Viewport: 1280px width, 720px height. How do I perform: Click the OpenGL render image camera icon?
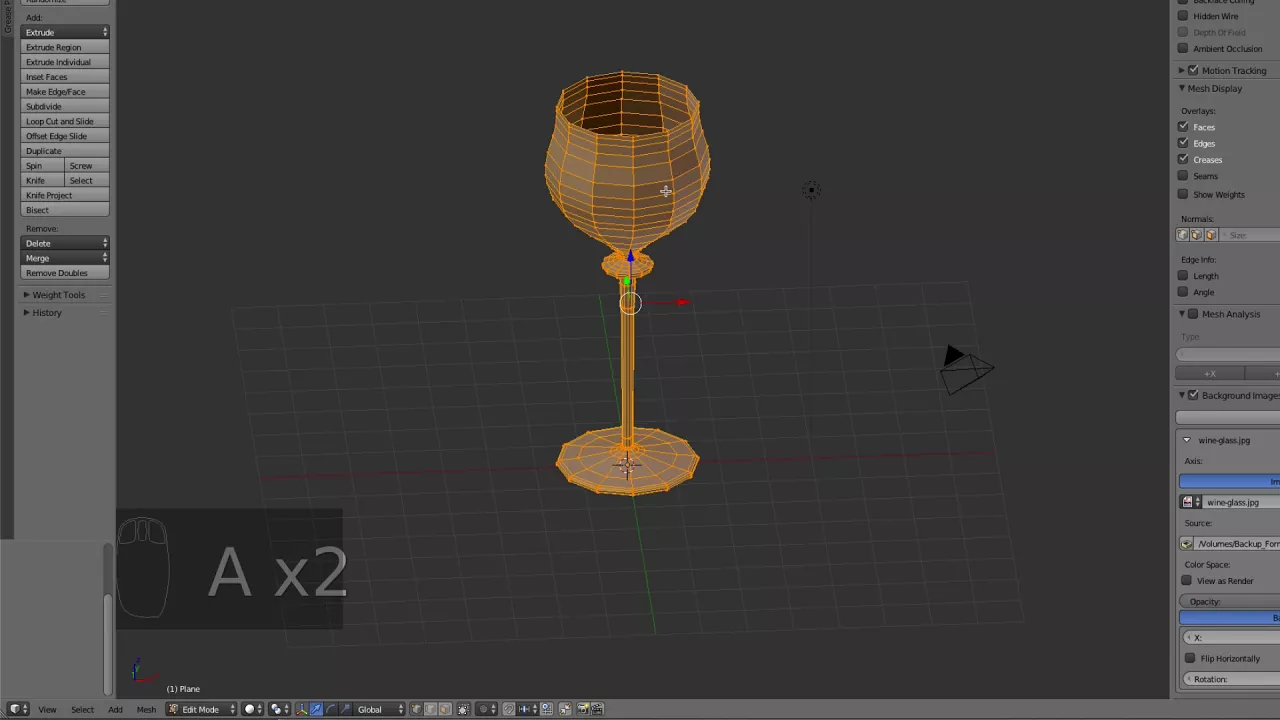582,709
